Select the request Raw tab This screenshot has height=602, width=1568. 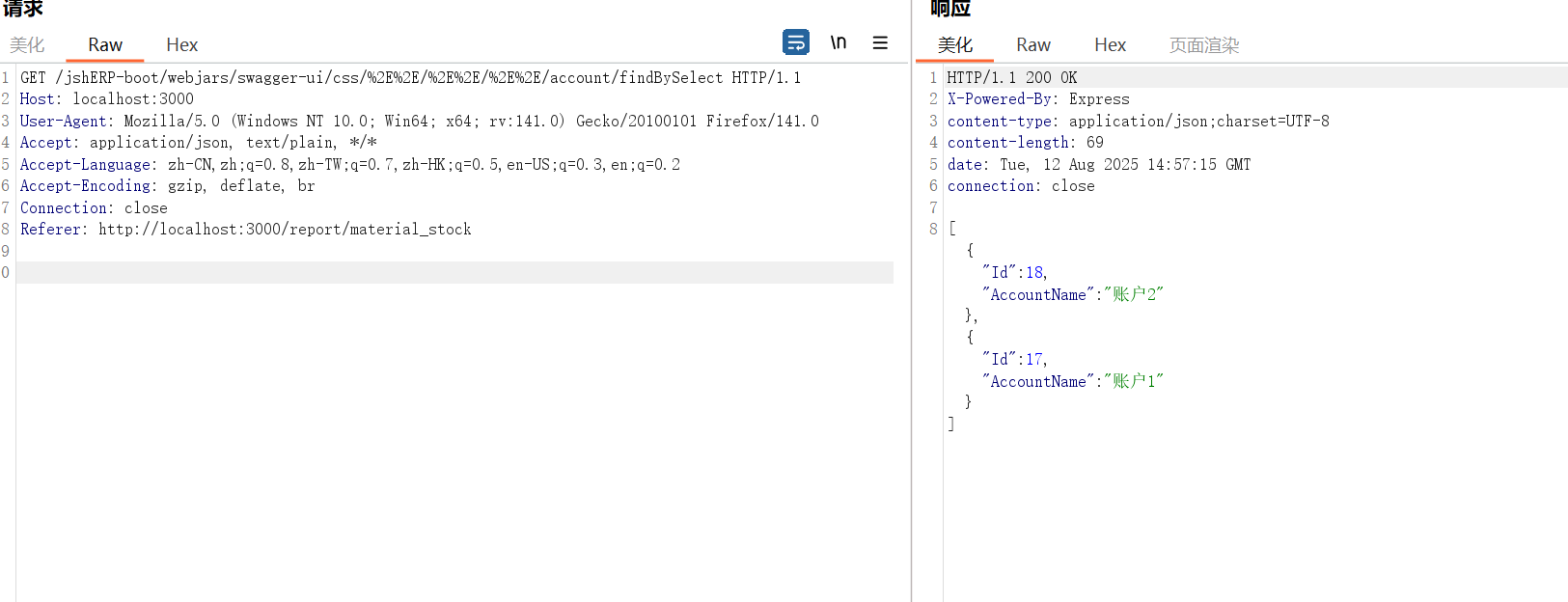point(105,45)
